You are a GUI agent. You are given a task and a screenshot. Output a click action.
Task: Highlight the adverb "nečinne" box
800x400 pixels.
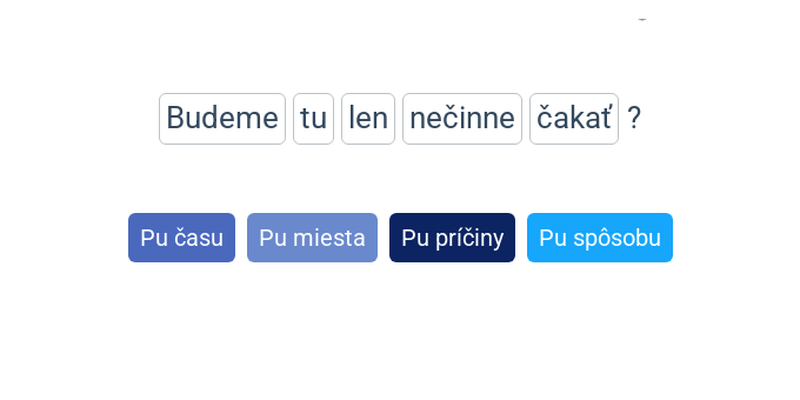point(462,118)
